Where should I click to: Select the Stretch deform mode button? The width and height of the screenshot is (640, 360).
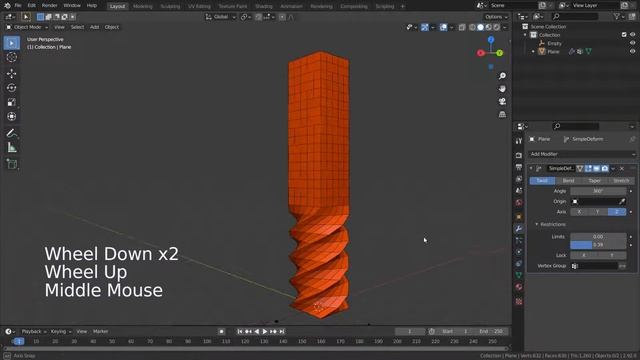click(621, 181)
